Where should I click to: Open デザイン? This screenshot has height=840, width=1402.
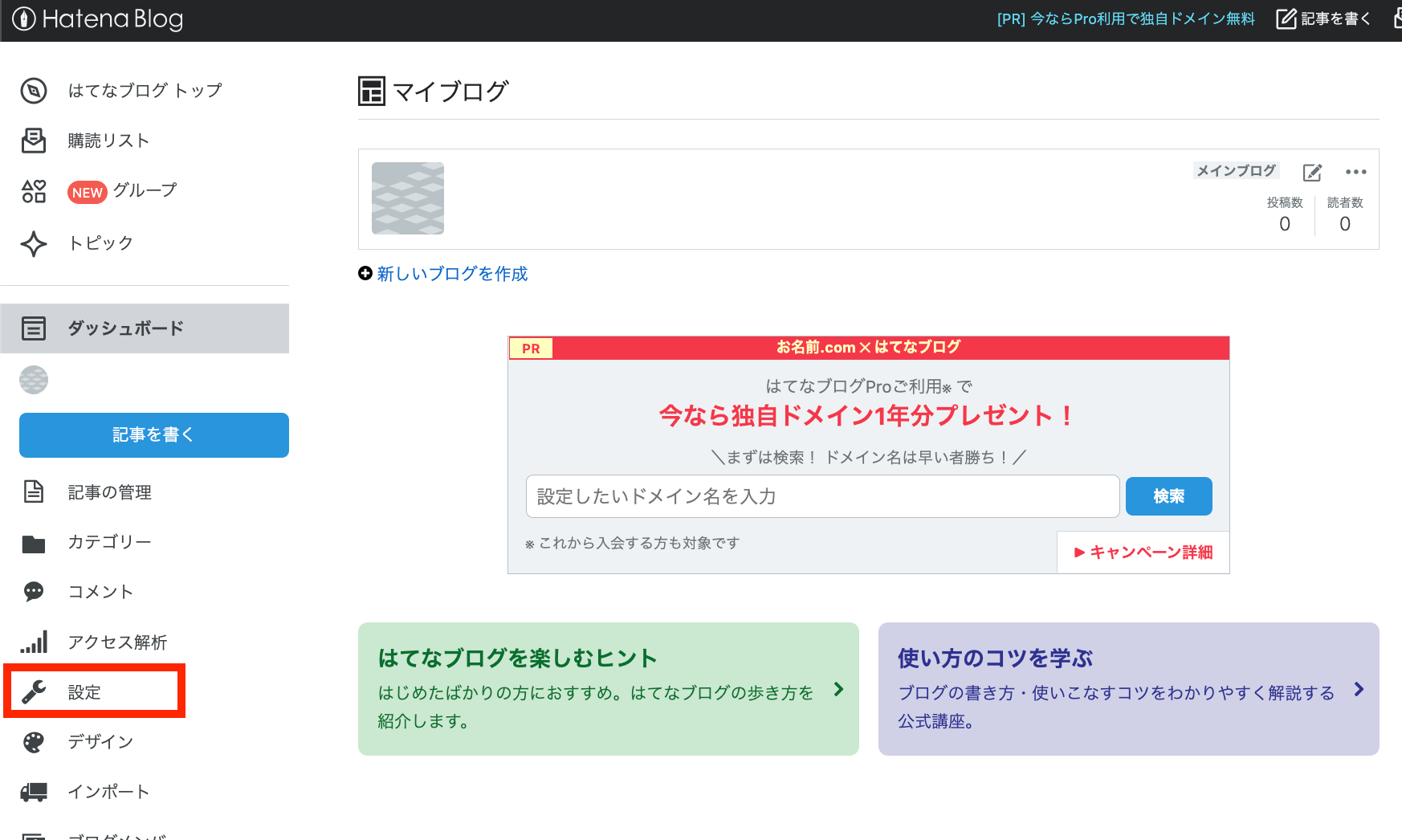coord(100,741)
